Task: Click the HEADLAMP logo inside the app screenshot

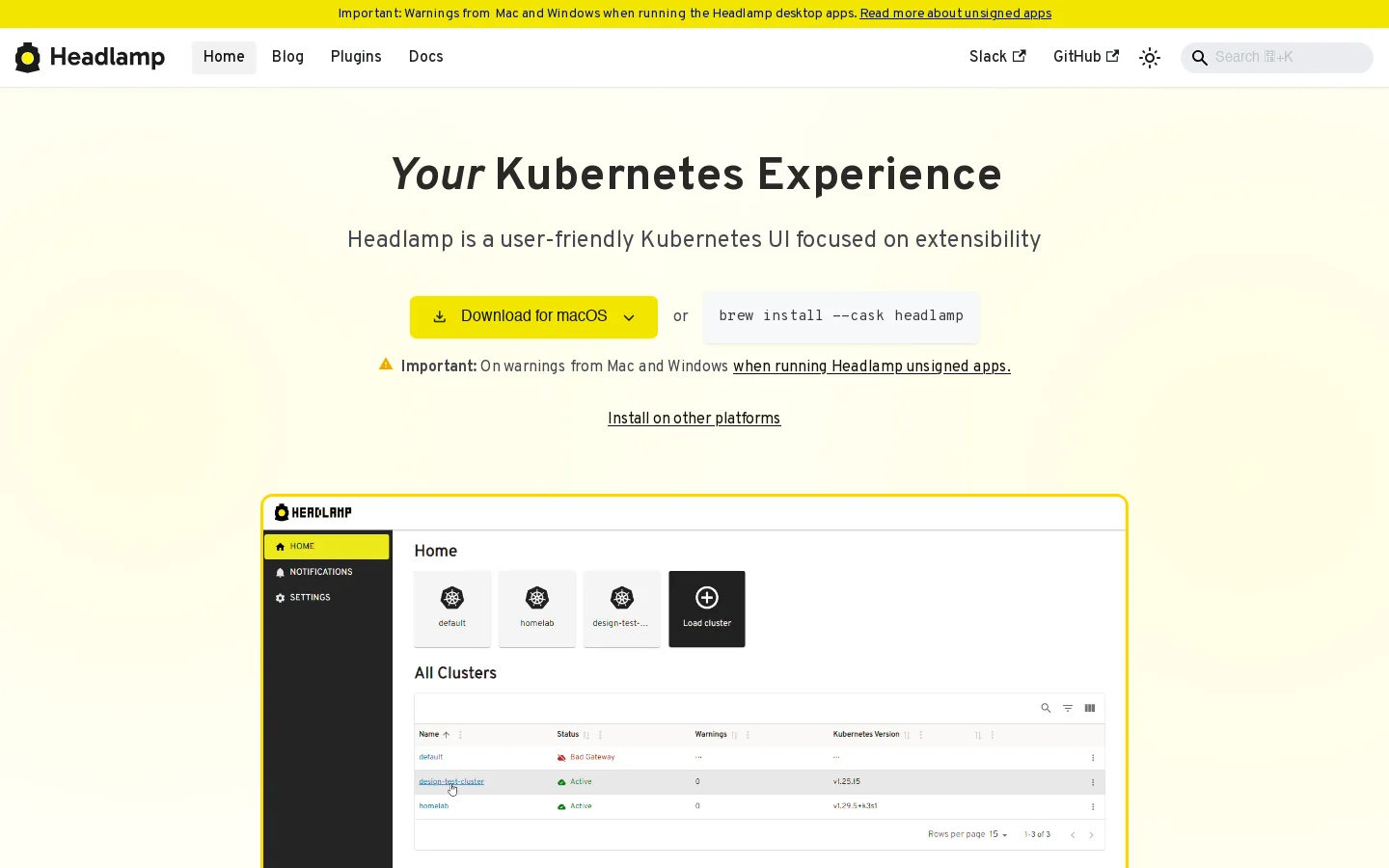Action: click(x=313, y=512)
